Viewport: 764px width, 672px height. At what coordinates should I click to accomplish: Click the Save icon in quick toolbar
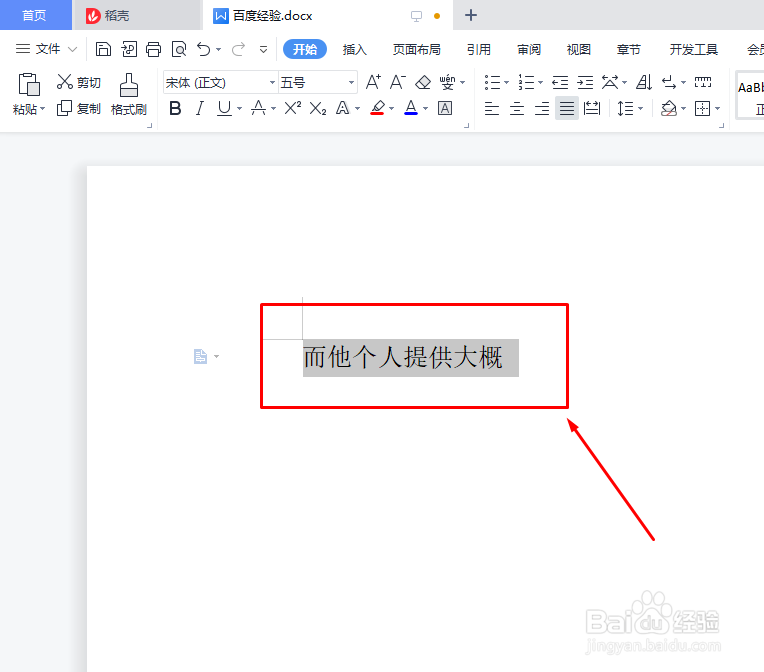(103, 49)
